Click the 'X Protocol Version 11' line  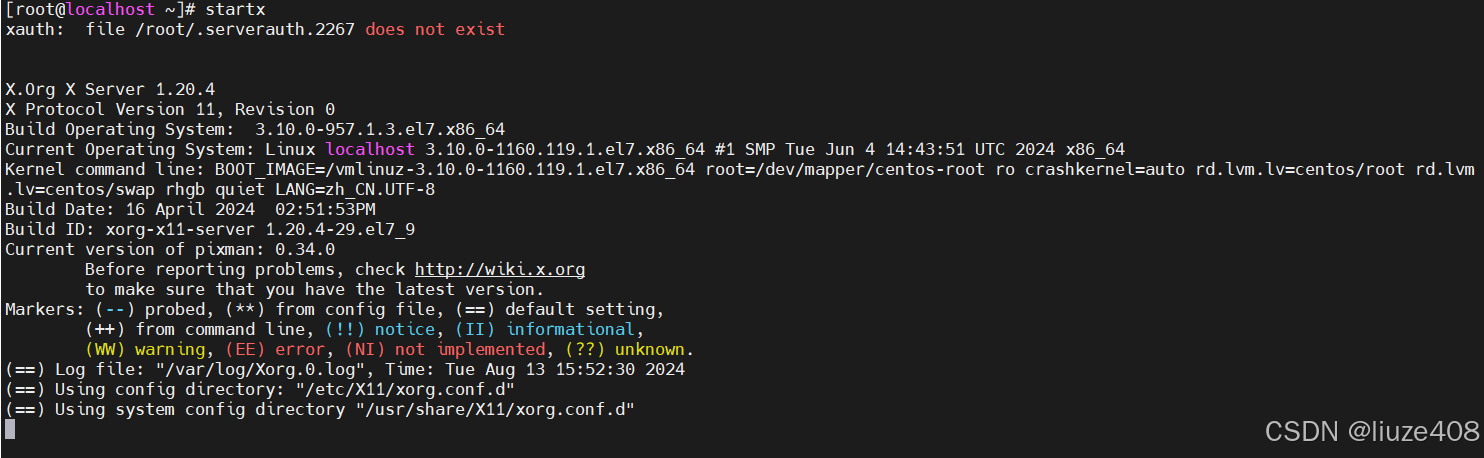click(x=170, y=109)
